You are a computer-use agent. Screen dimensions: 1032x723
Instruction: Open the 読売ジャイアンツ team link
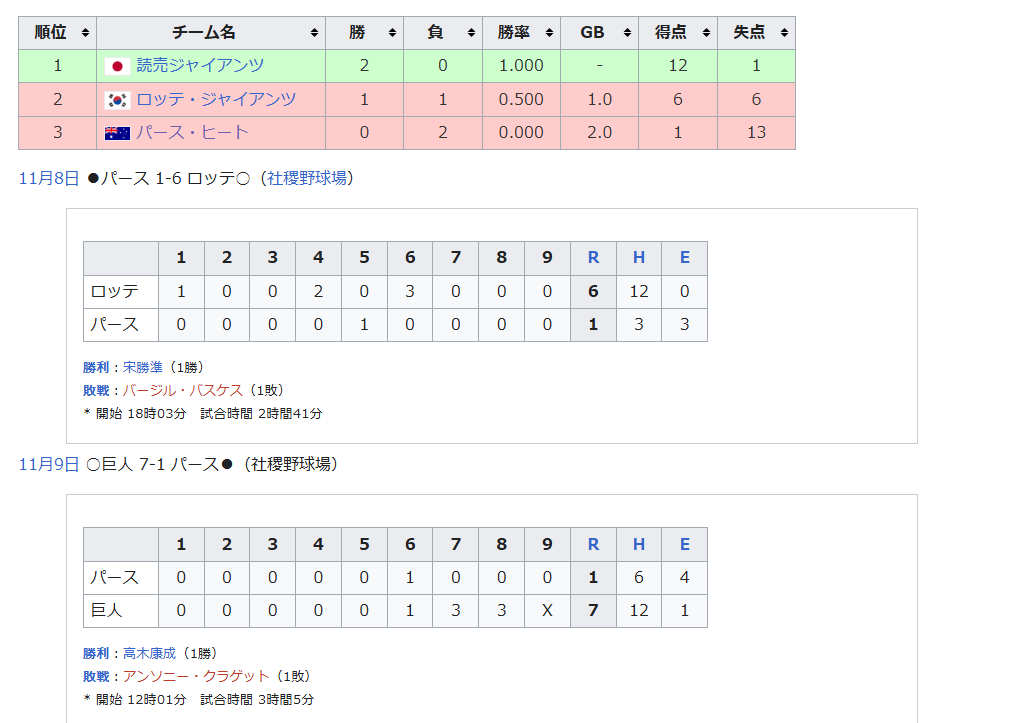(x=200, y=66)
